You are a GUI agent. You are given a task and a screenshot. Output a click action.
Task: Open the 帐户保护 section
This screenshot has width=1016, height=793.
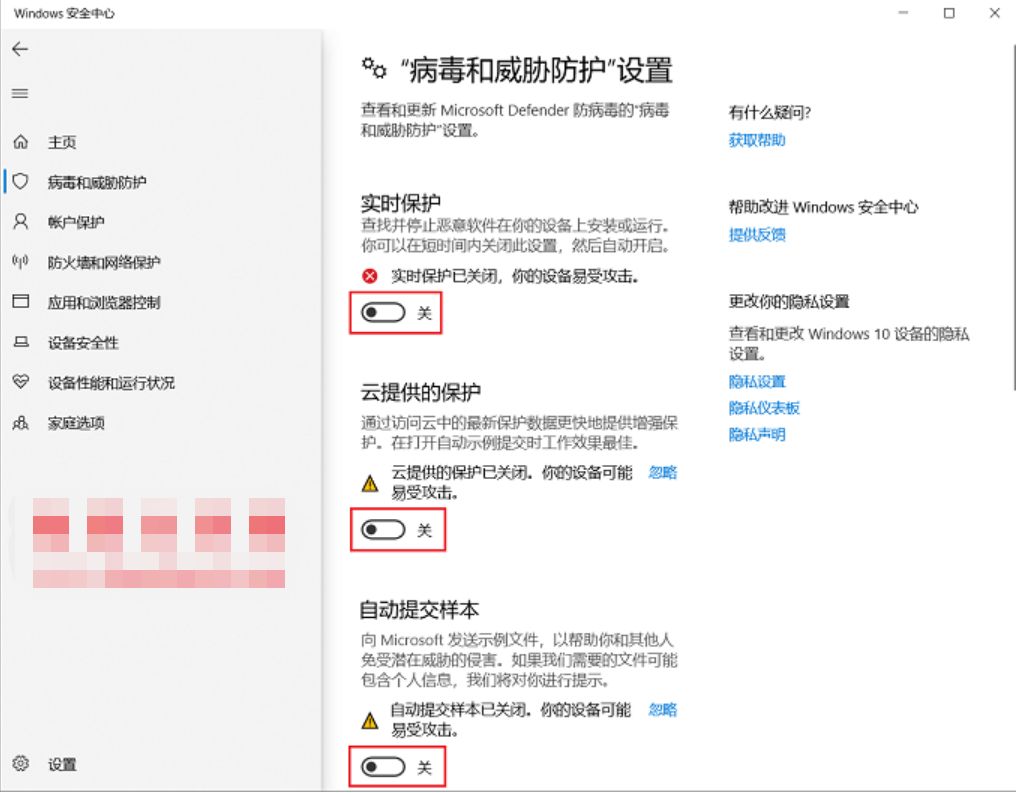(x=63, y=222)
